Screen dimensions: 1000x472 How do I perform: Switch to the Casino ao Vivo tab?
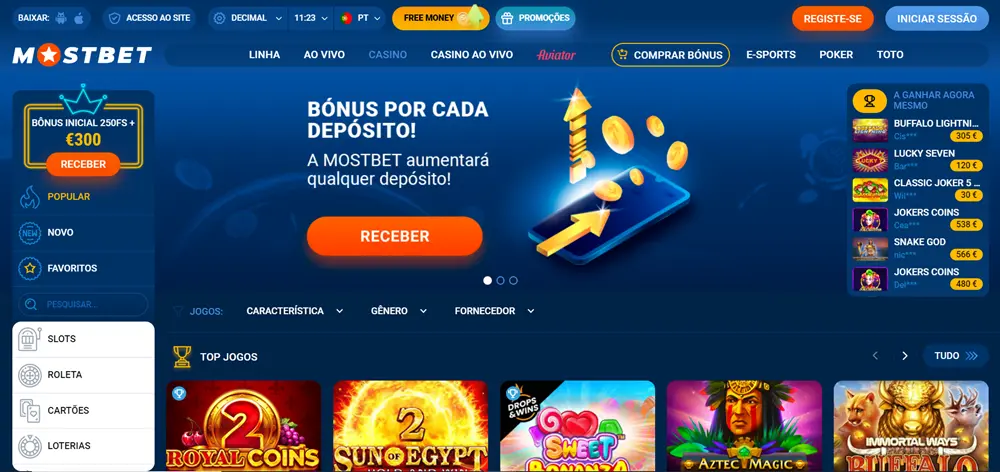tap(472, 55)
